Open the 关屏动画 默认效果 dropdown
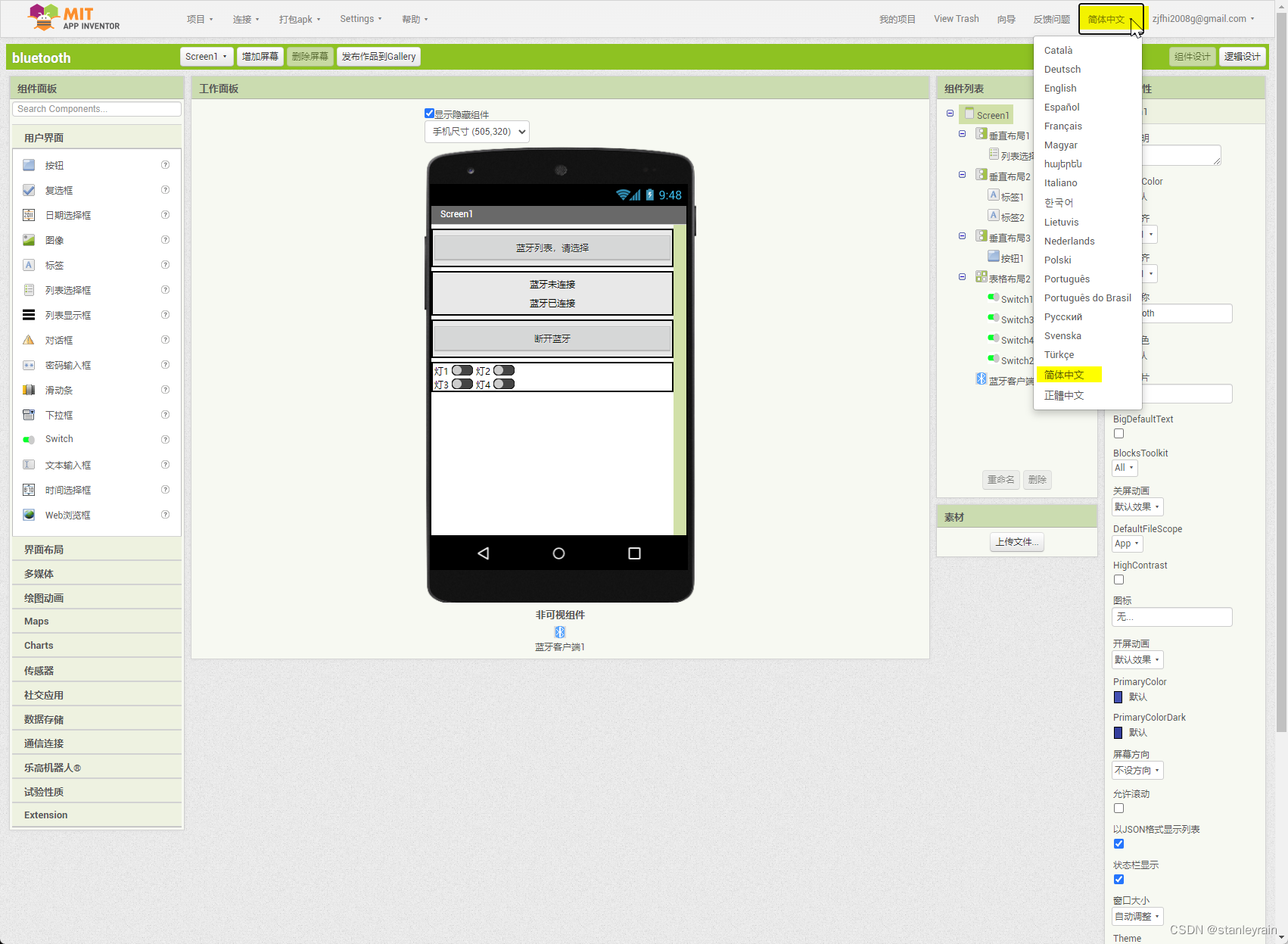 click(1137, 506)
